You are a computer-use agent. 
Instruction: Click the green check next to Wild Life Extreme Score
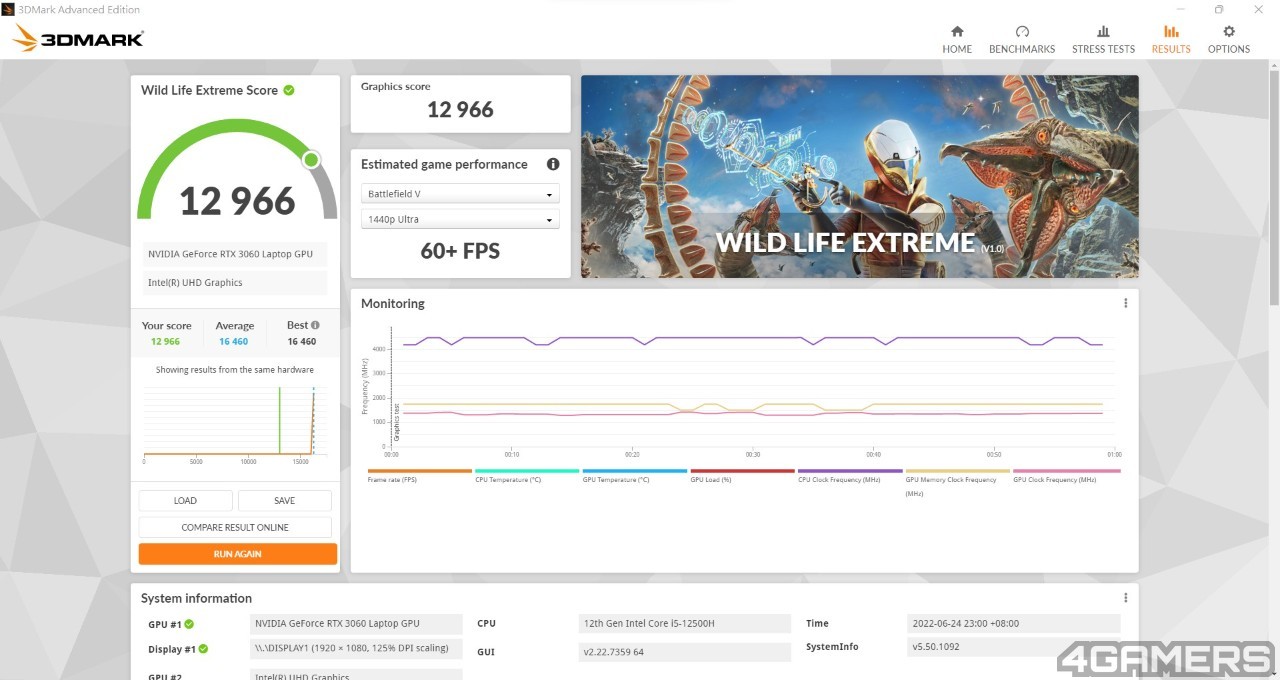coord(289,90)
